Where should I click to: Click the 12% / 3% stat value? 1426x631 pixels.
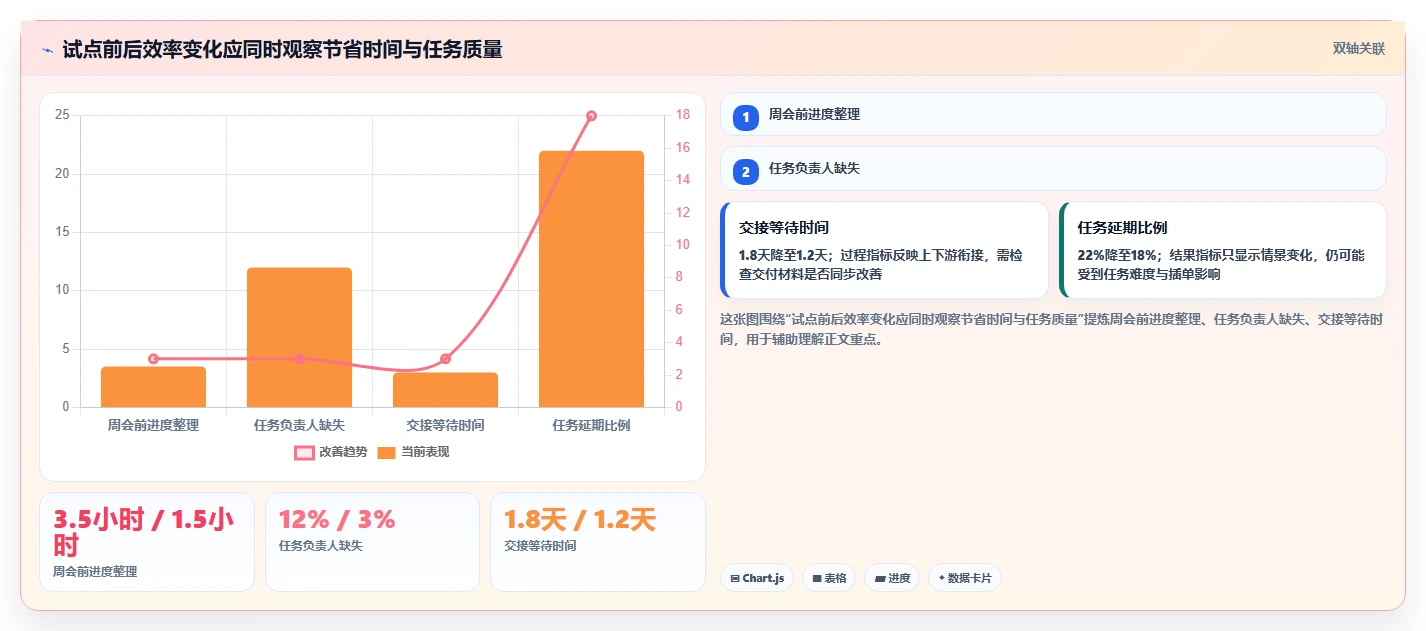coord(337,520)
